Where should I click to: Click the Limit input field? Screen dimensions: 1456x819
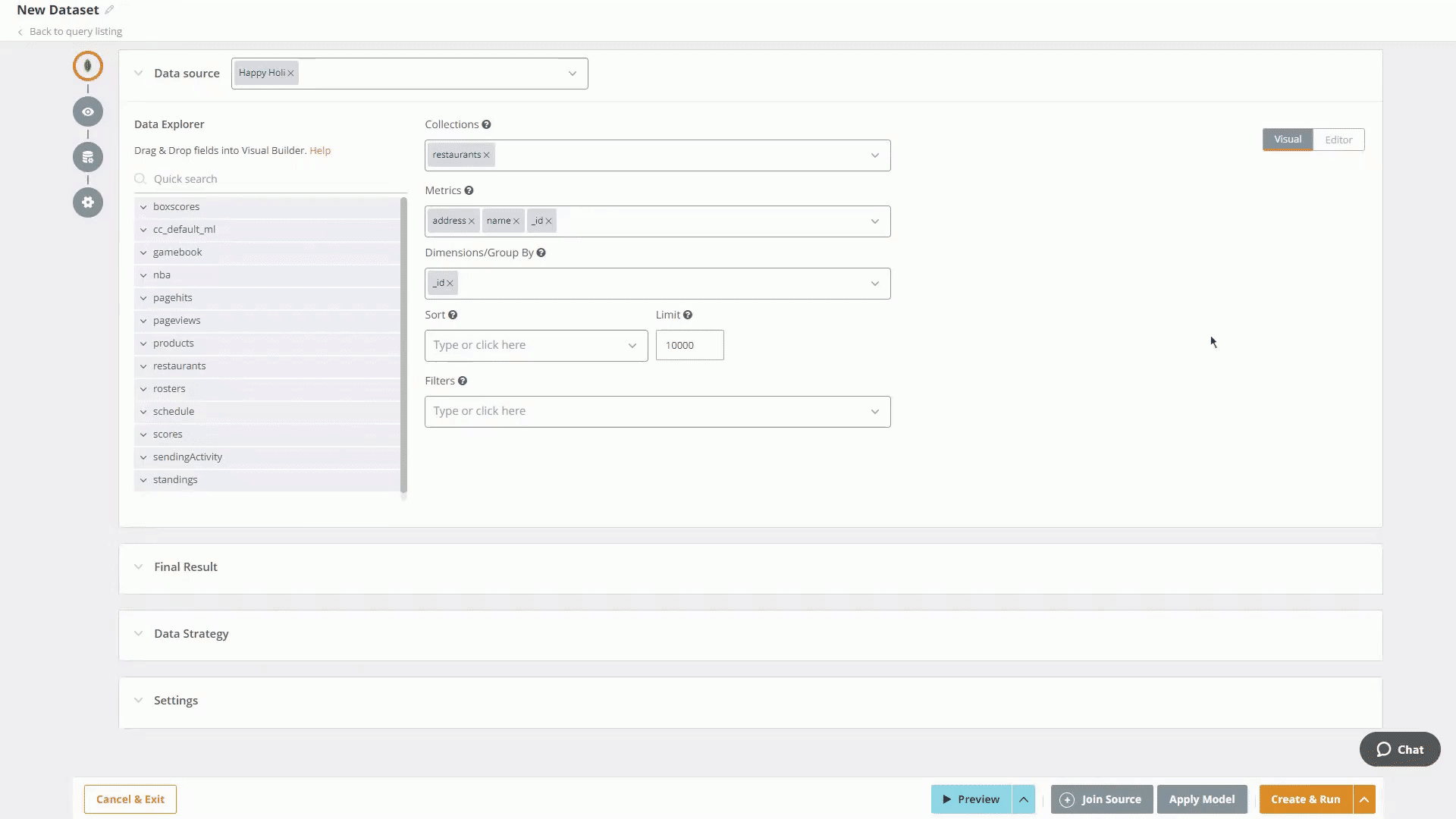point(689,345)
